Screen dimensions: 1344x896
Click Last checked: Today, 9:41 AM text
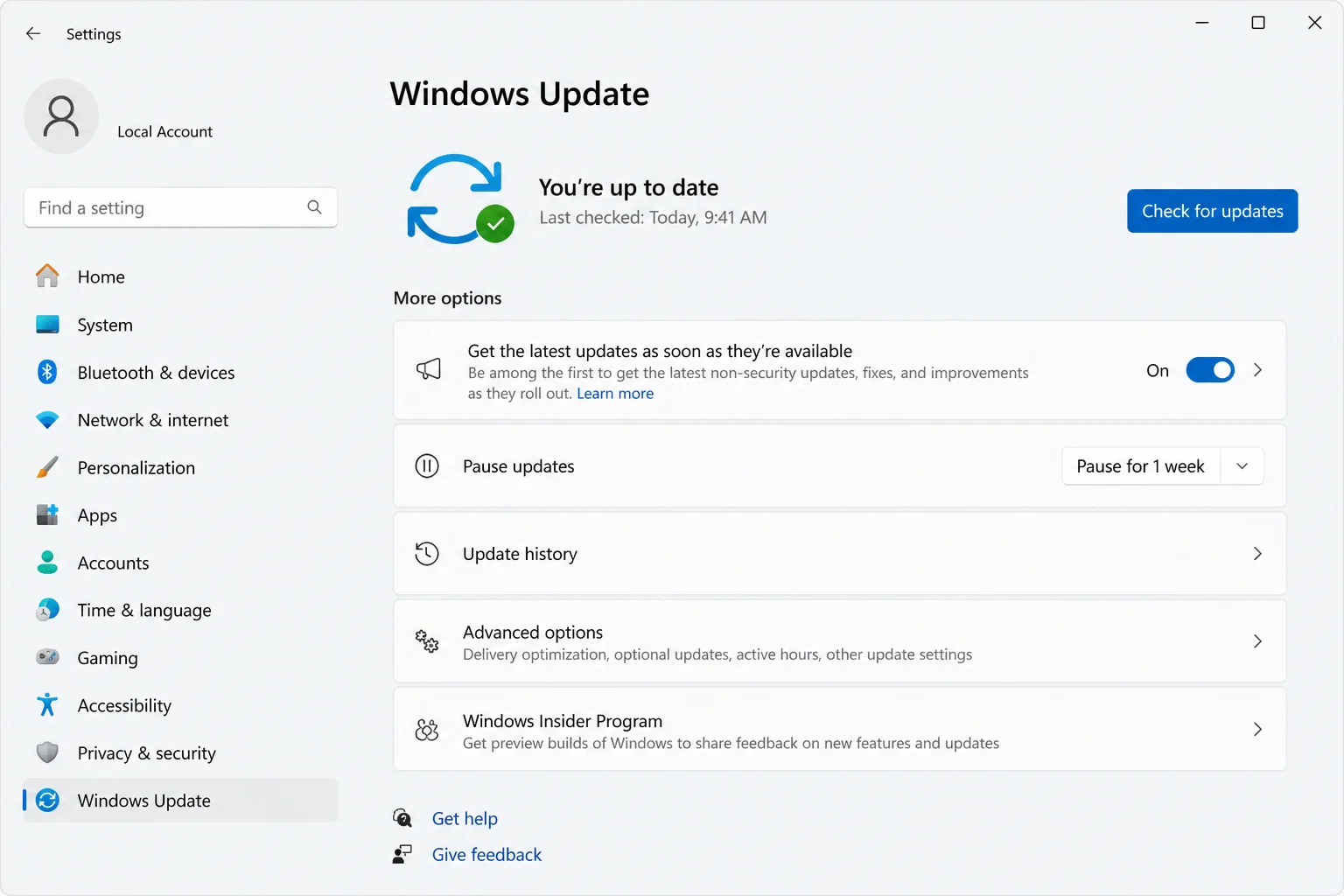[653, 217]
